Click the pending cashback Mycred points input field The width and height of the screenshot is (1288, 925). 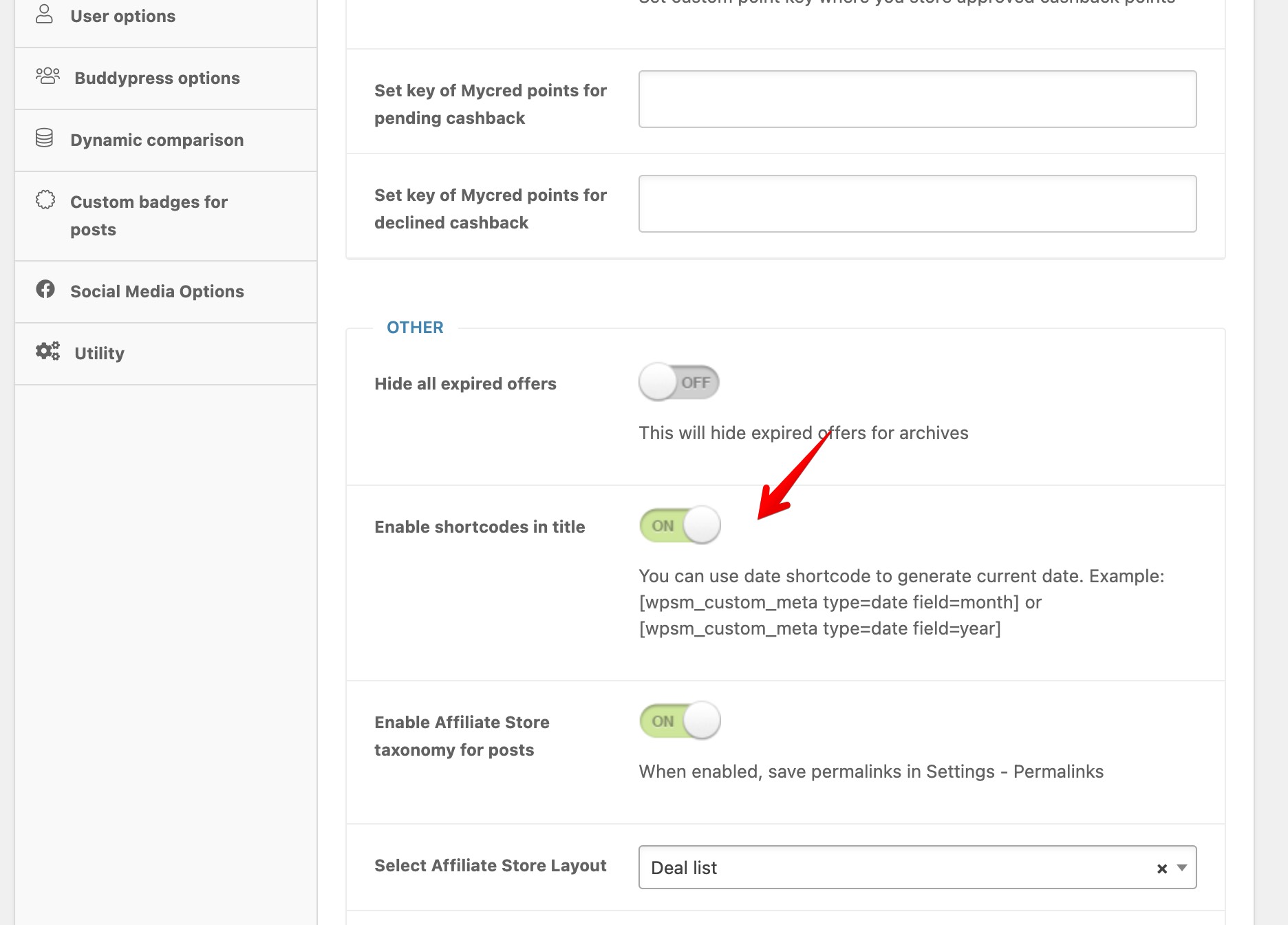pos(917,99)
